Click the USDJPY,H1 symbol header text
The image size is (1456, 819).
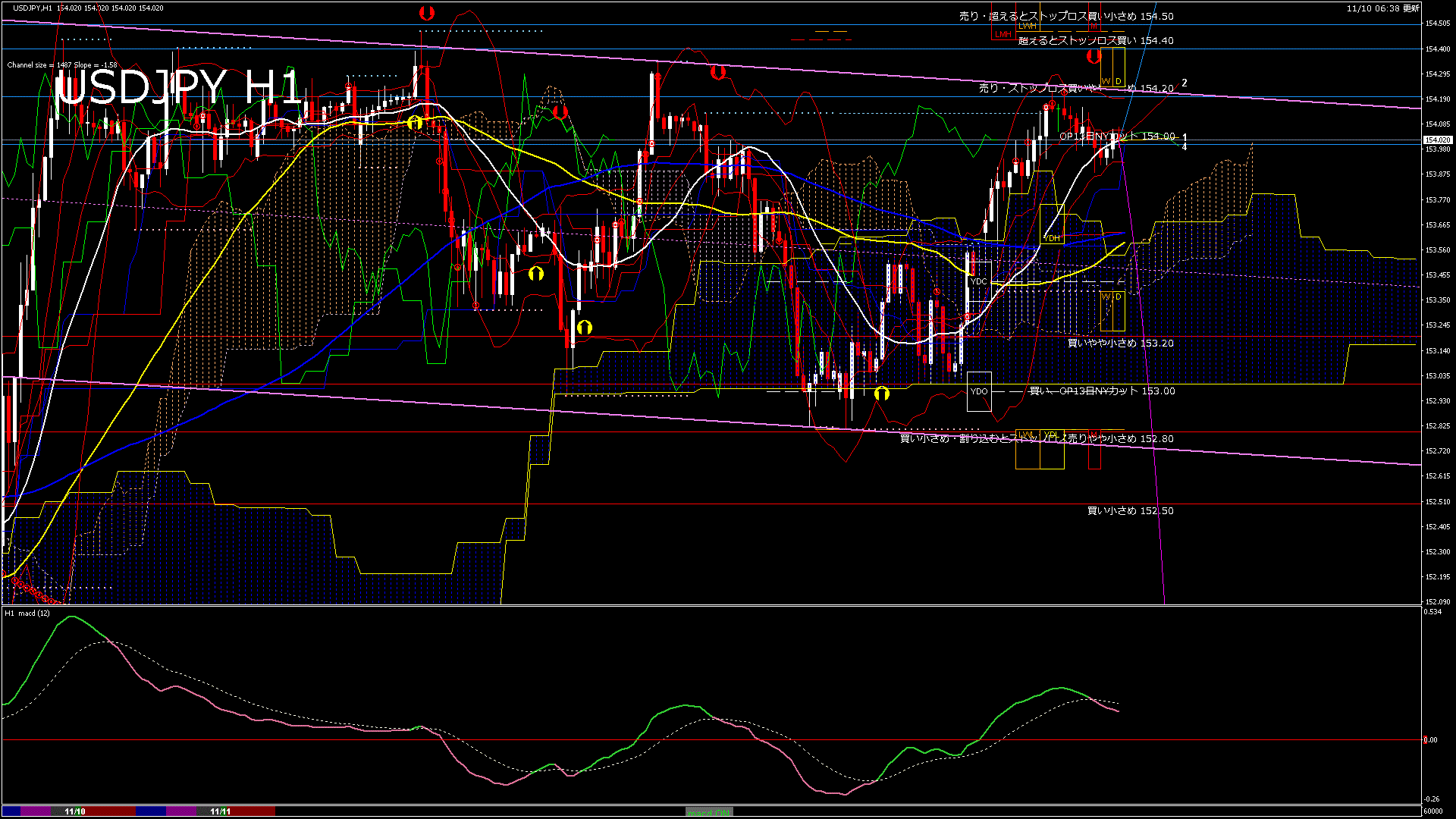pos(33,8)
